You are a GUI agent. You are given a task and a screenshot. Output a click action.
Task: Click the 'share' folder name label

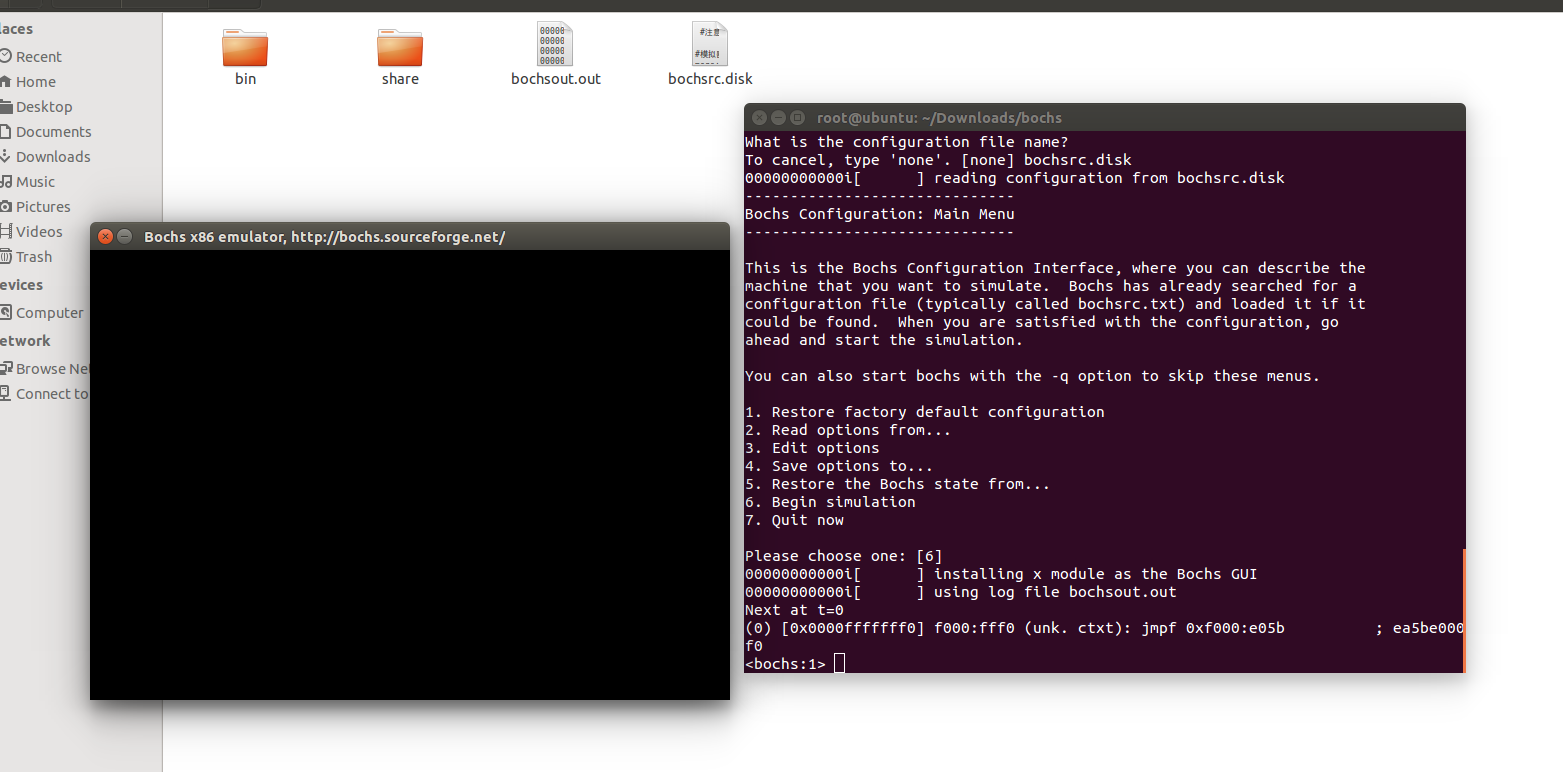point(400,79)
